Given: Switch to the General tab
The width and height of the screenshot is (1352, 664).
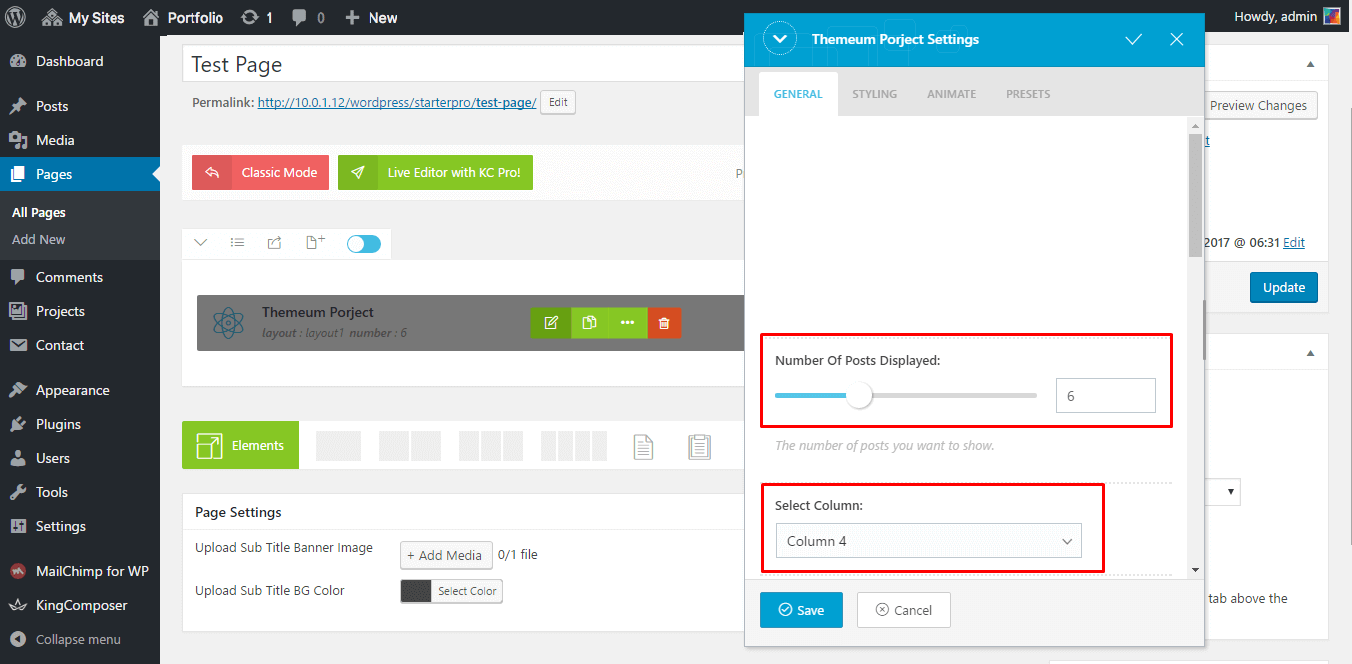Looking at the screenshot, I should click(x=798, y=94).
